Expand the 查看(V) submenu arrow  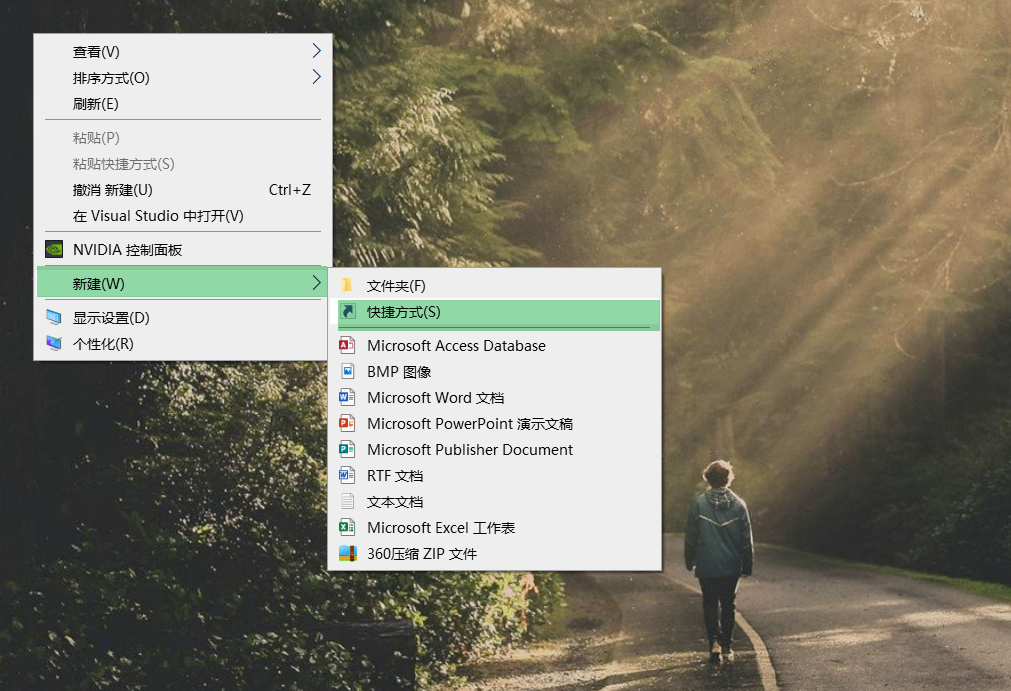(x=316, y=51)
